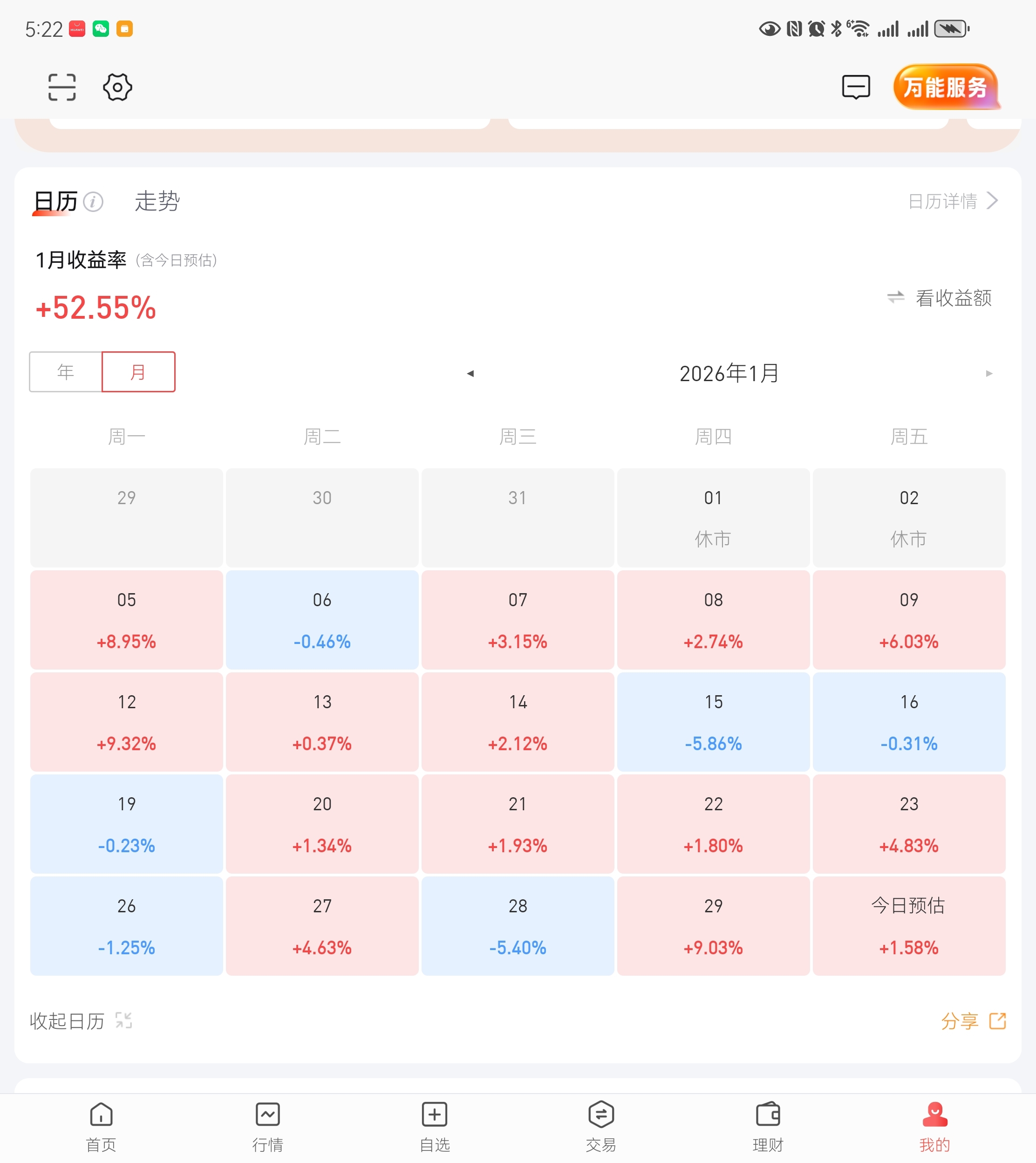Select the 日历 tab
The width and height of the screenshot is (1036, 1163).
(x=56, y=201)
